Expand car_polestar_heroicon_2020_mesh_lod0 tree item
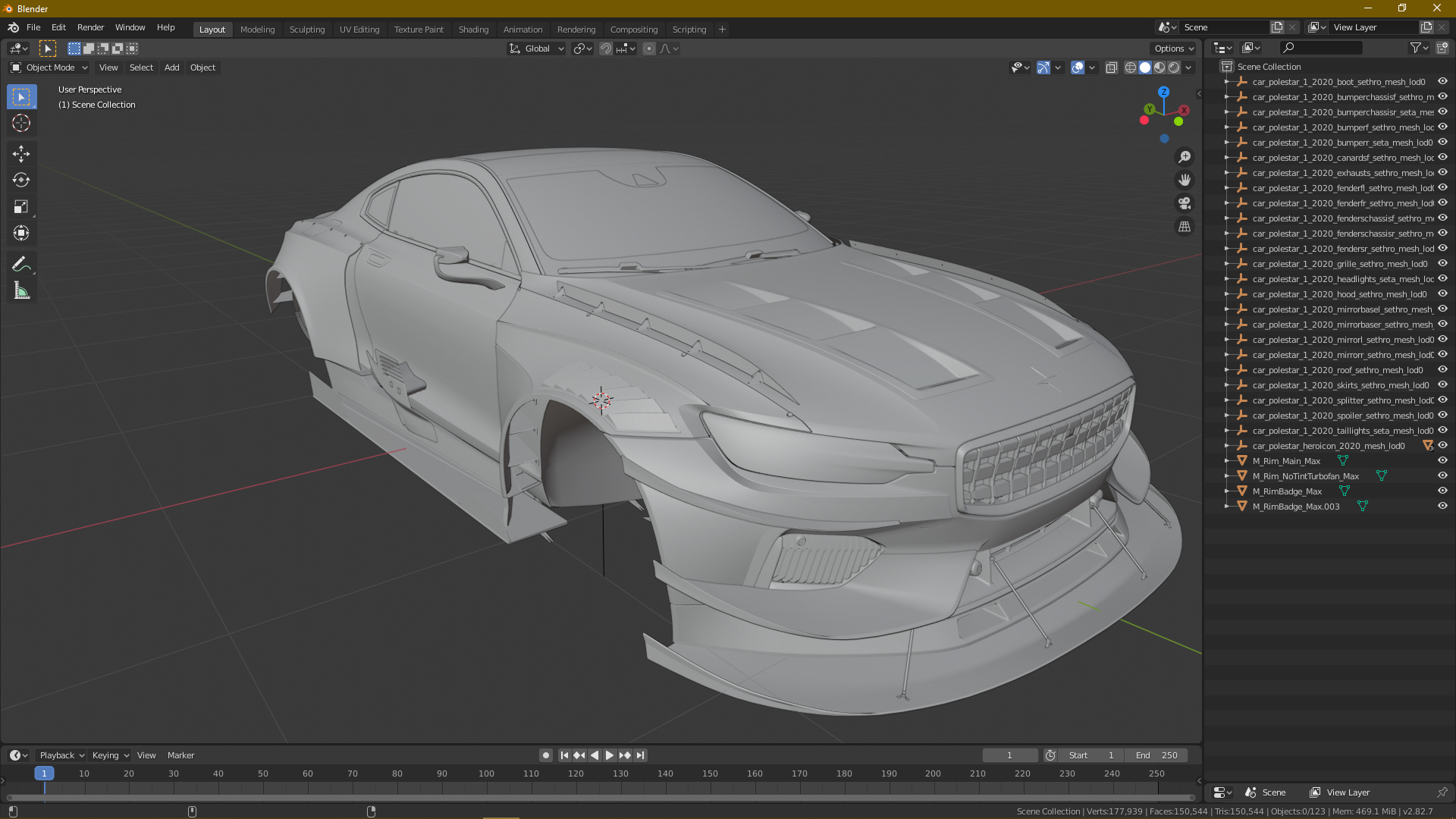This screenshot has width=1456, height=819. click(1225, 445)
